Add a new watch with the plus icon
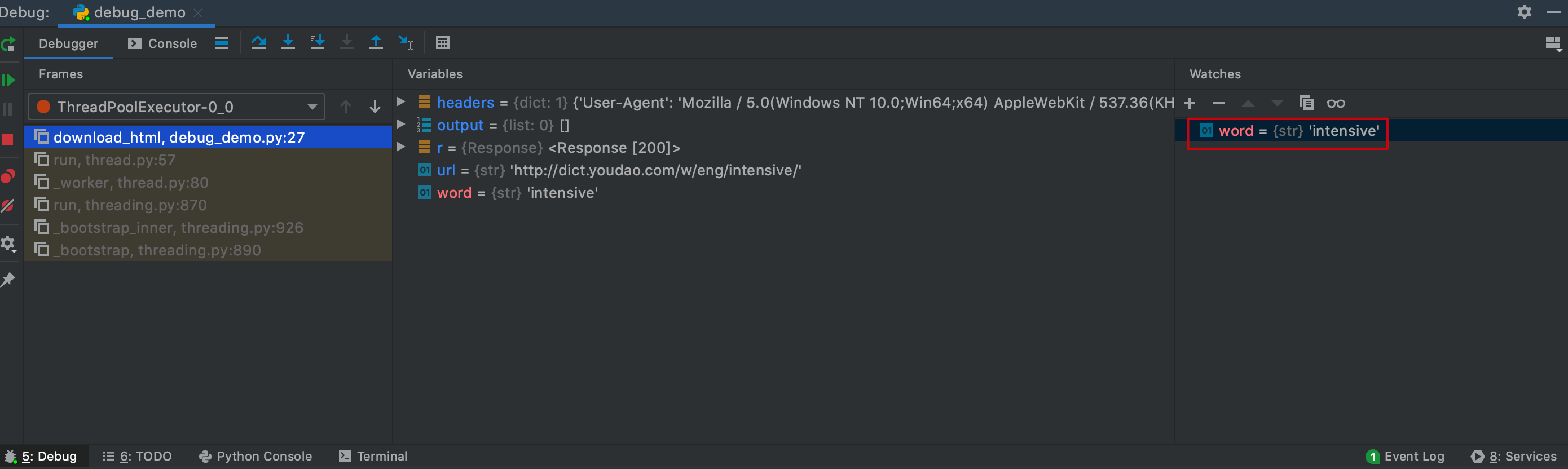Screen dimensions: 1568x469 coord(1190,103)
